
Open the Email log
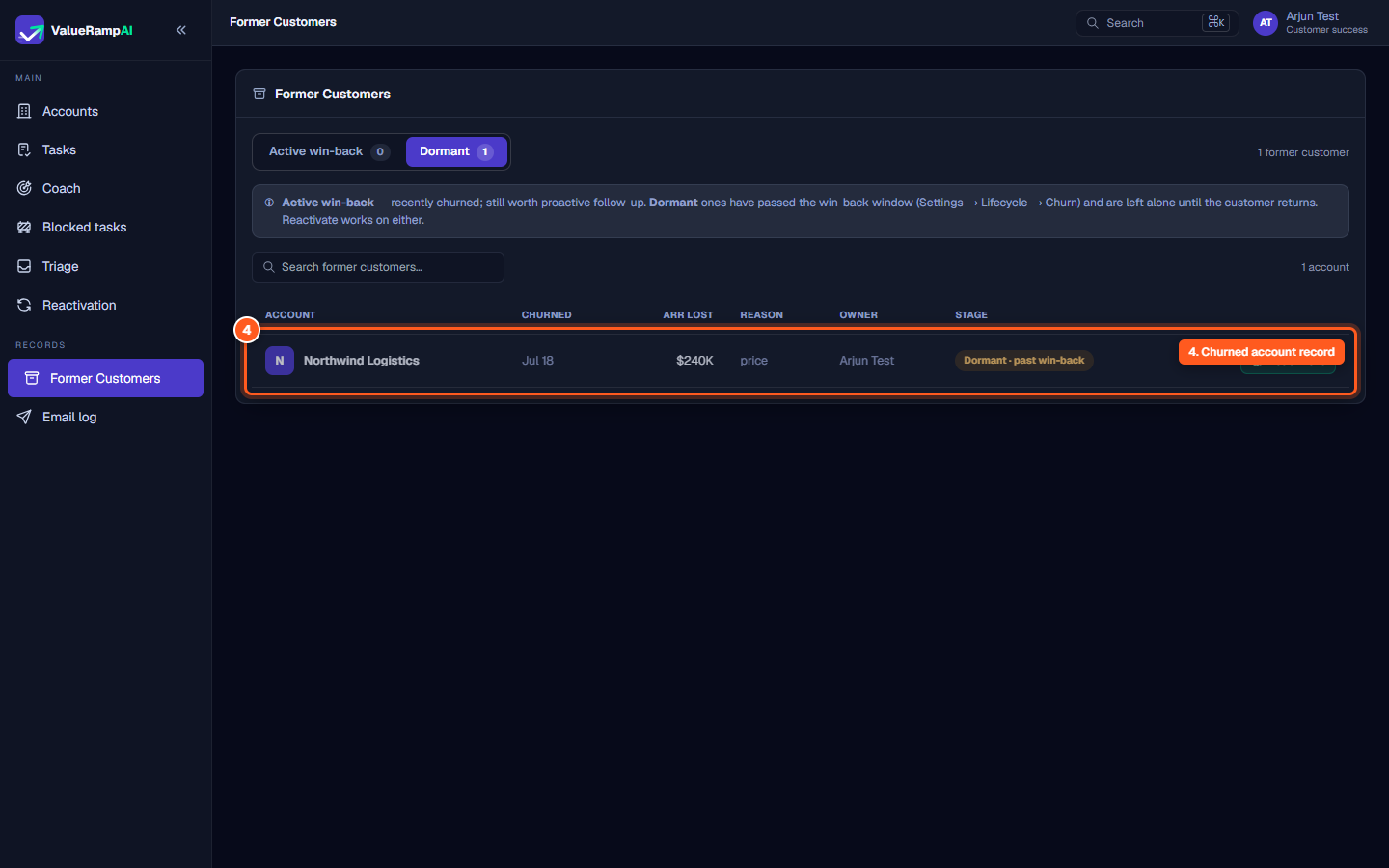point(105,417)
